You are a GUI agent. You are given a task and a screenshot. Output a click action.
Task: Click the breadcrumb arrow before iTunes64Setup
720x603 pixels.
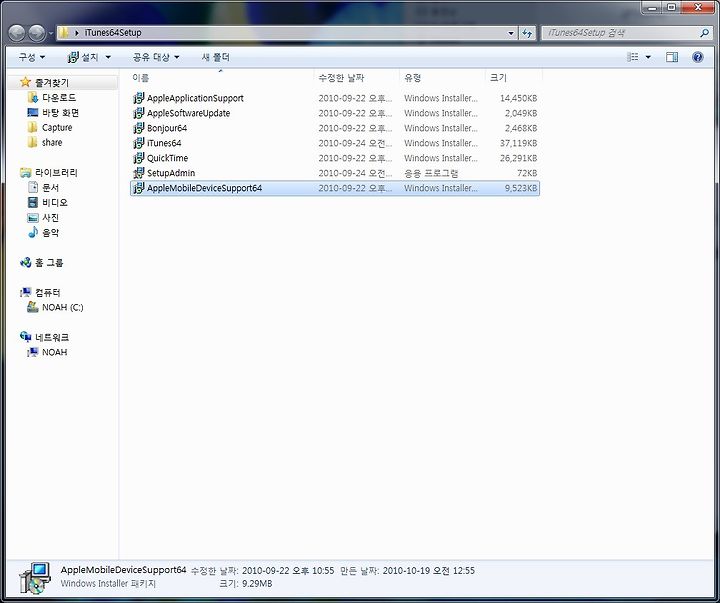(76, 33)
